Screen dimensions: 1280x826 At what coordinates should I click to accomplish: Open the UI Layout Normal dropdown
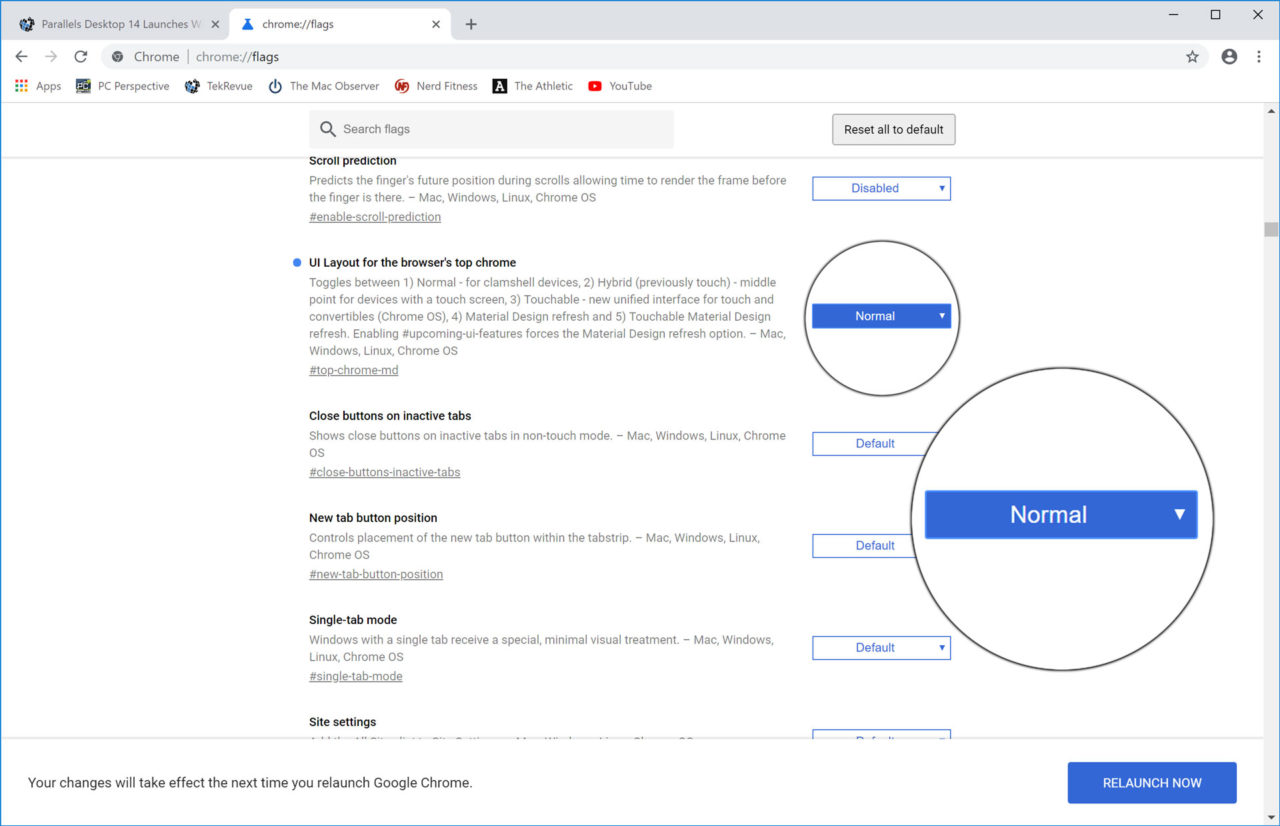click(881, 316)
